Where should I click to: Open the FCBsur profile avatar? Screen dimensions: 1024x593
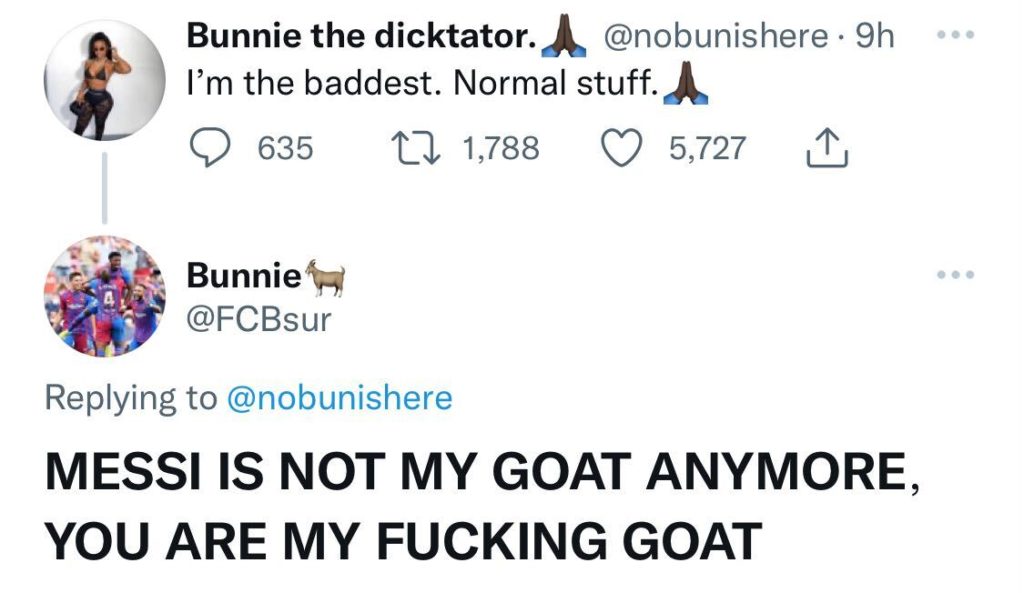tap(105, 297)
